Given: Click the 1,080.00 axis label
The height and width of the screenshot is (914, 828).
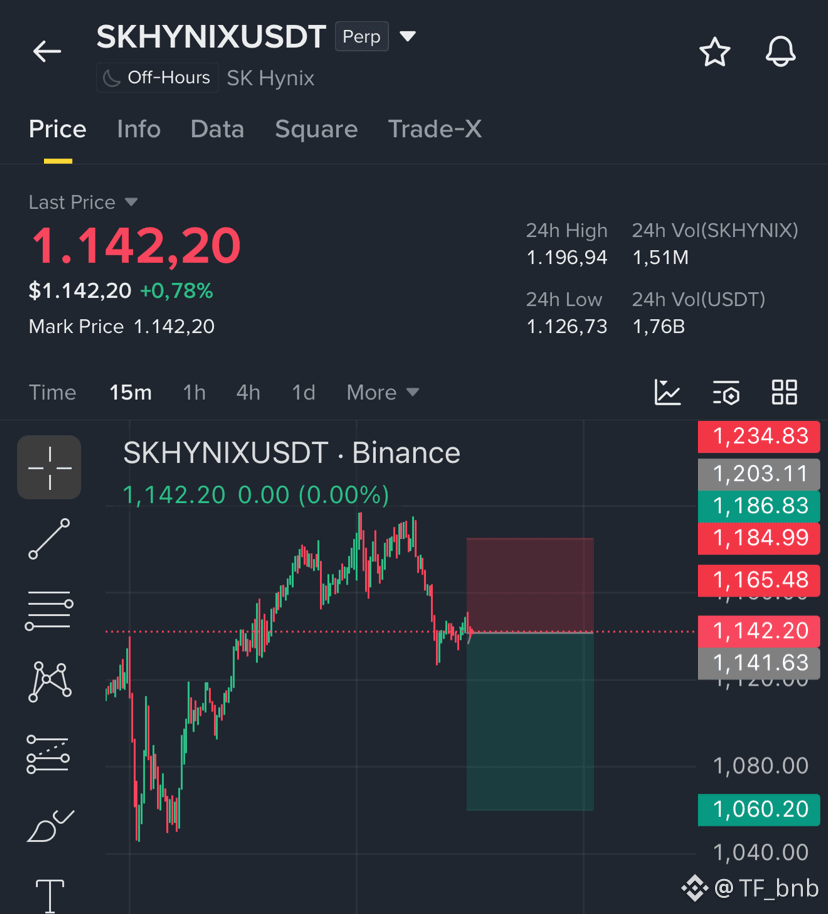Looking at the screenshot, I should point(760,766).
